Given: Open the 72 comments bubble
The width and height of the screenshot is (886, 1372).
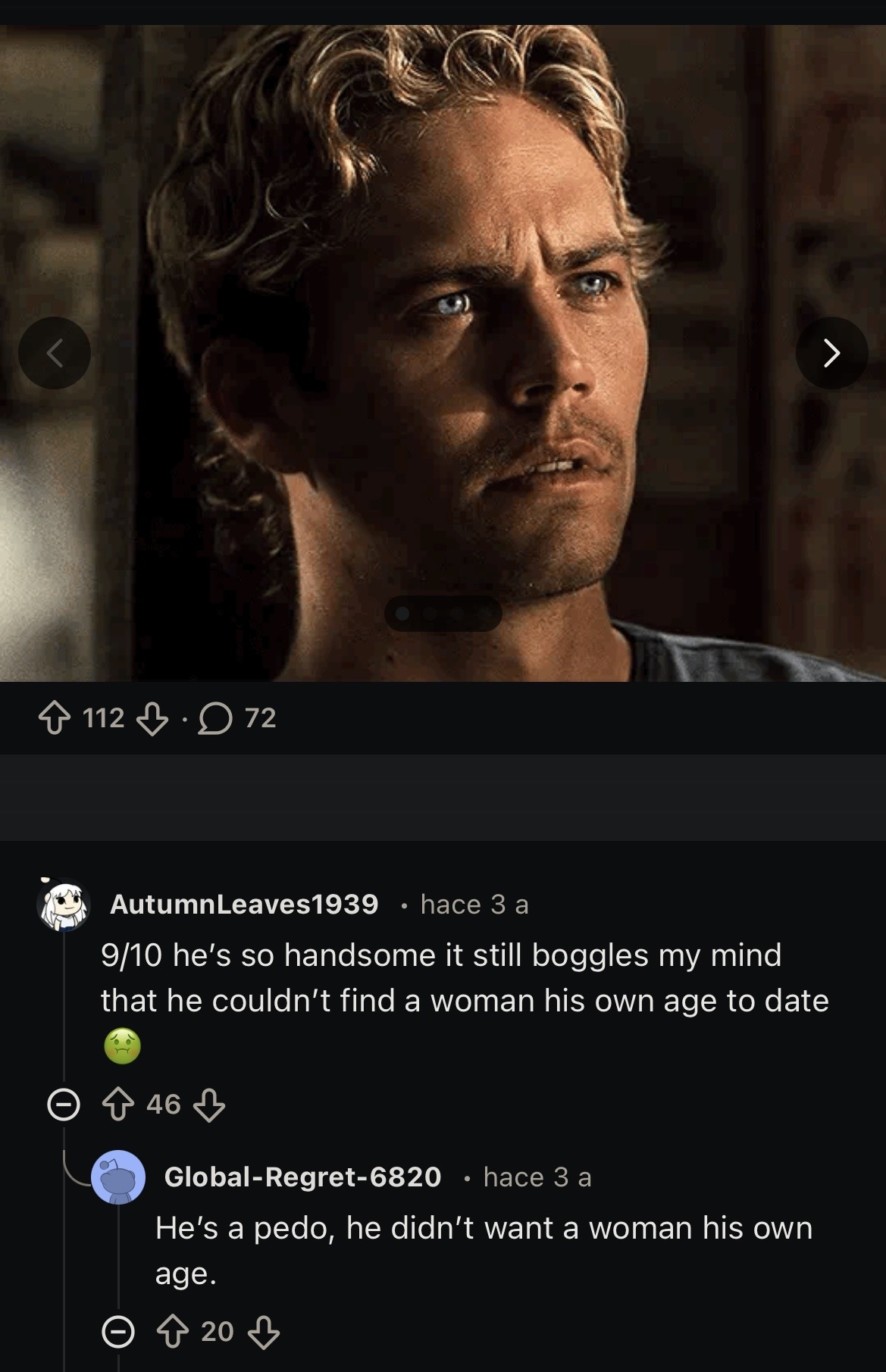Looking at the screenshot, I should tap(236, 718).
